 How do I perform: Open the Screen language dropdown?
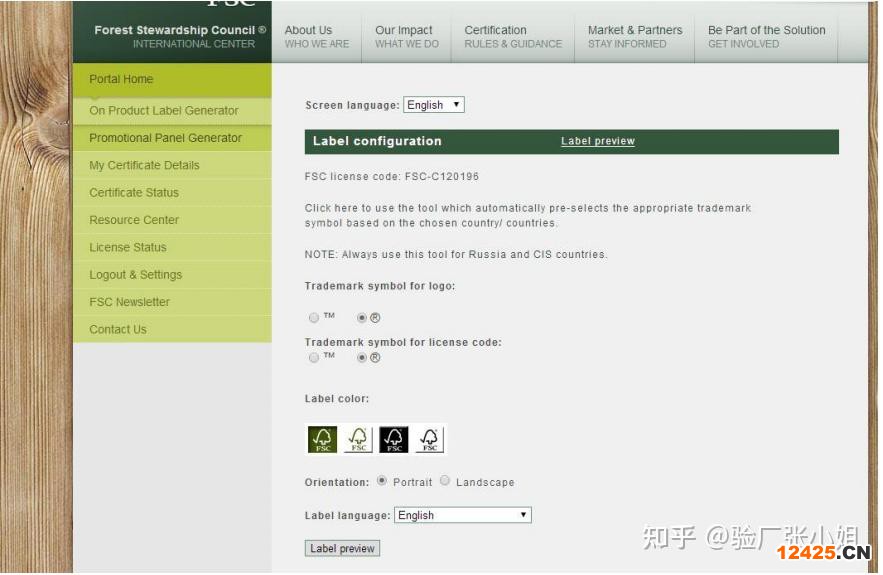[435, 105]
